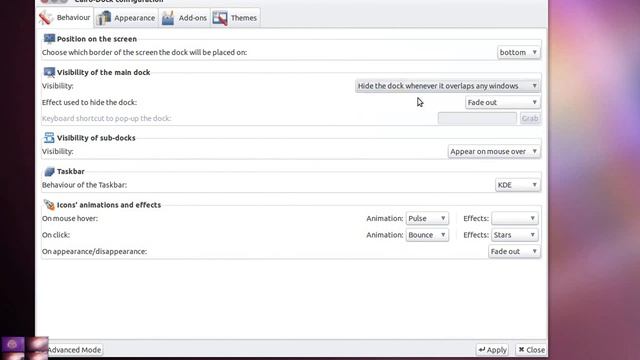Click the Icons' animations and effects icon
This screenshot has height=360, width=640.
[x=49, y=204]
